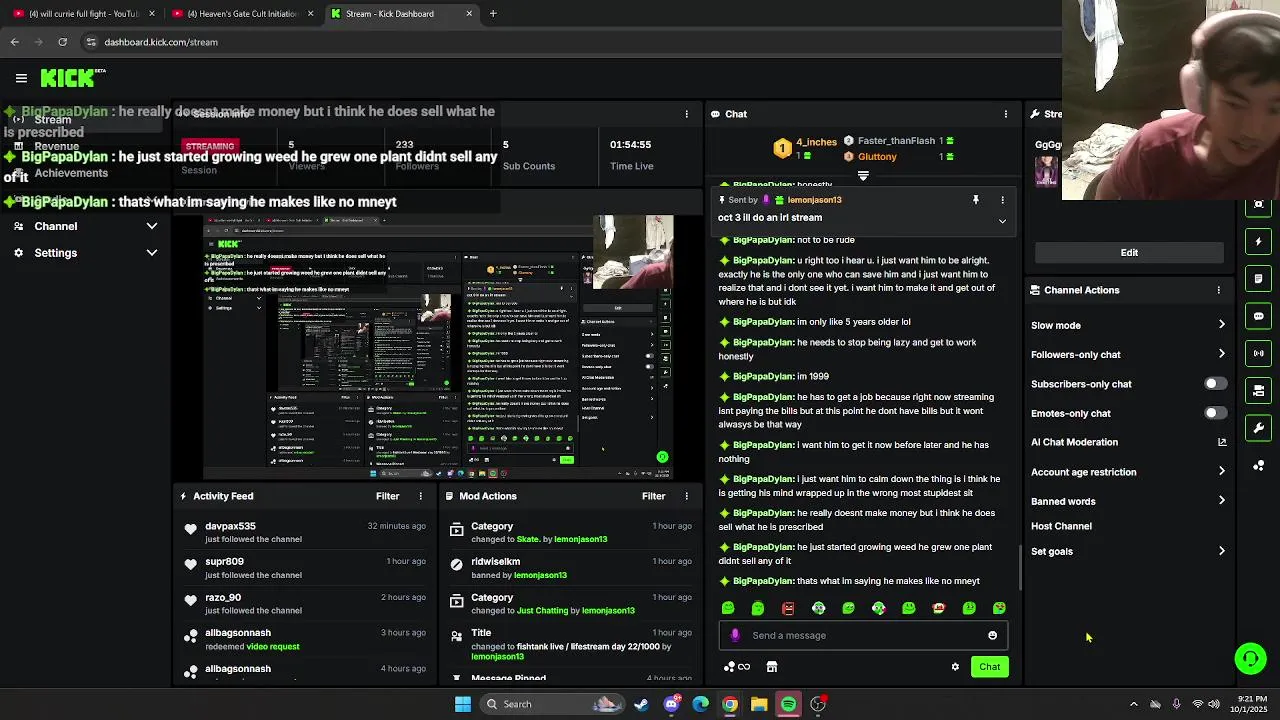Filter the Activity Feed
Screen dimensions: 1280x720
(x=387, y=496)
